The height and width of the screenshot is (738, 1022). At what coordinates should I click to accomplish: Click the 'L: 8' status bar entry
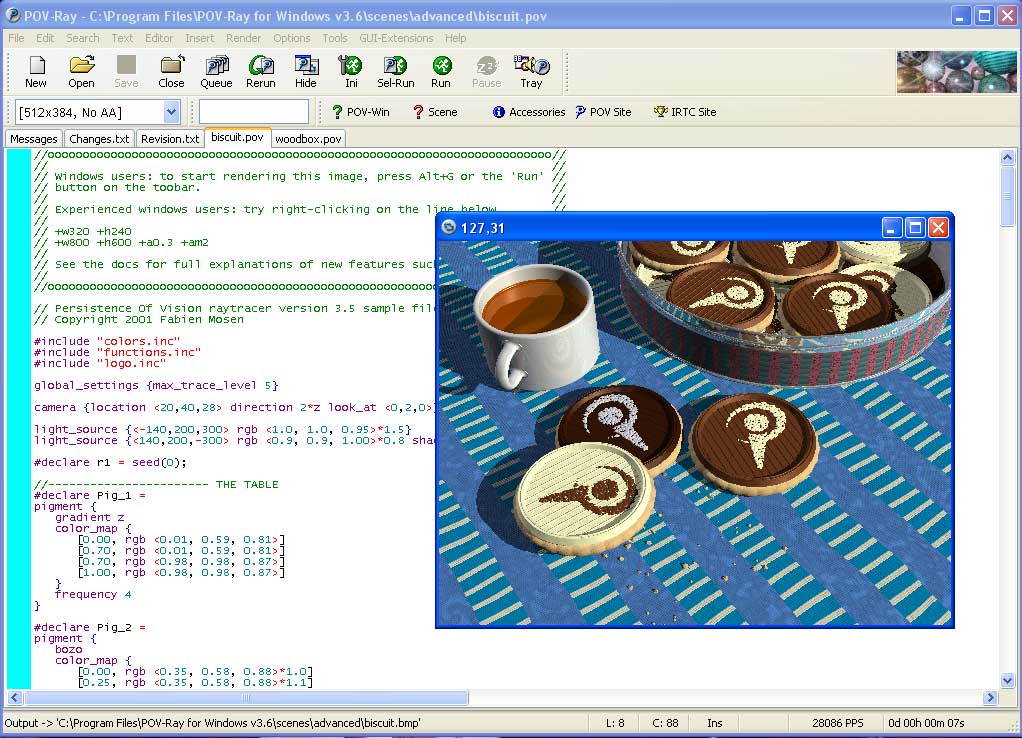pyautogui.click(x=615, y=722)
